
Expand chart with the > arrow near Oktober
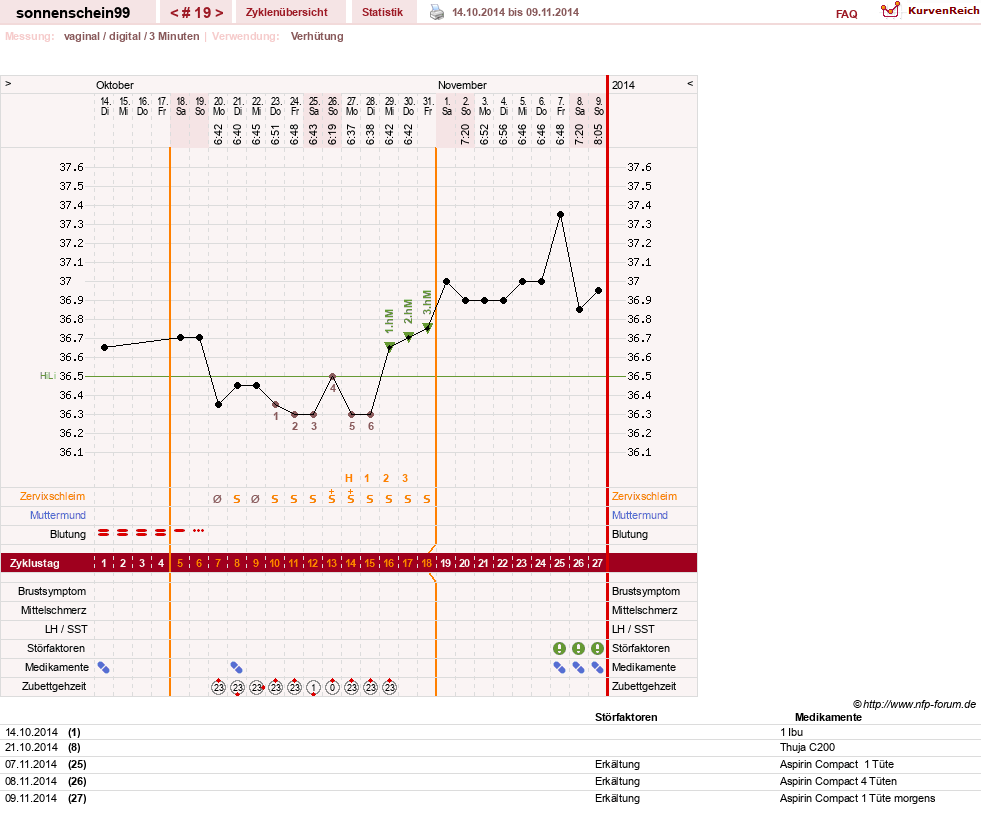[x=8, y=83]
